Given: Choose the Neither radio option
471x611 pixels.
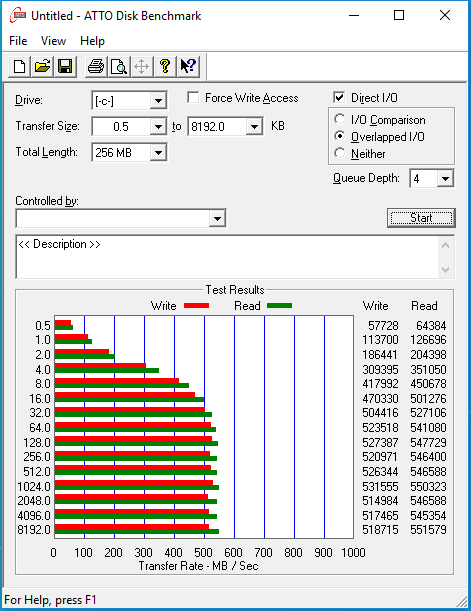Looking at the screenshot, I should 340,153.
